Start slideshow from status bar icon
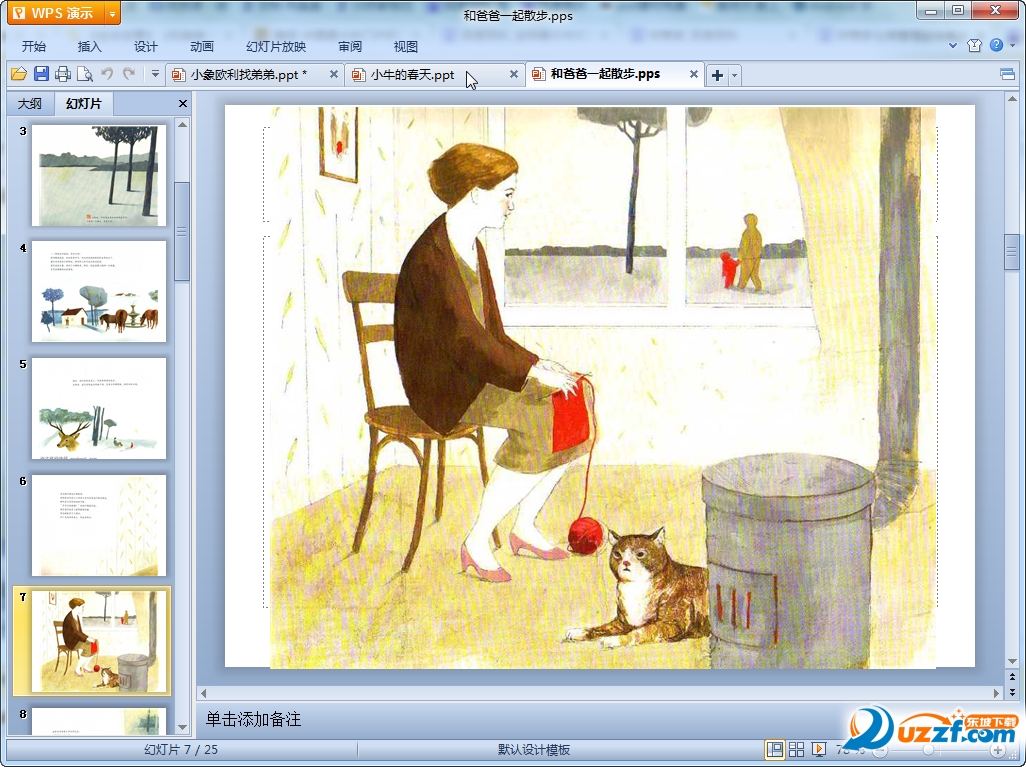 click(818, 749)
